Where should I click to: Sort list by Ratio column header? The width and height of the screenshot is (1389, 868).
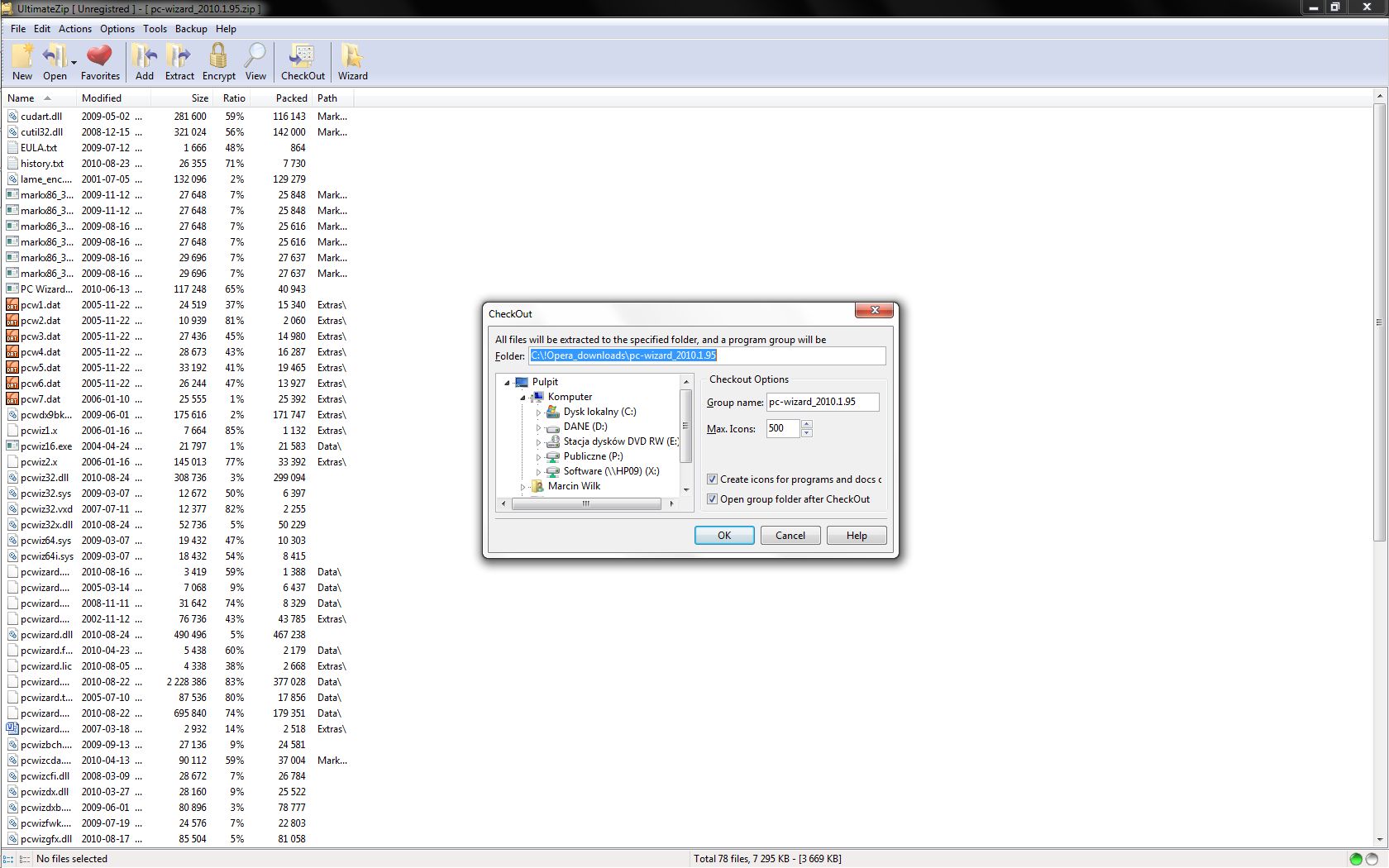pyautogui.click(x=231, y=98)
